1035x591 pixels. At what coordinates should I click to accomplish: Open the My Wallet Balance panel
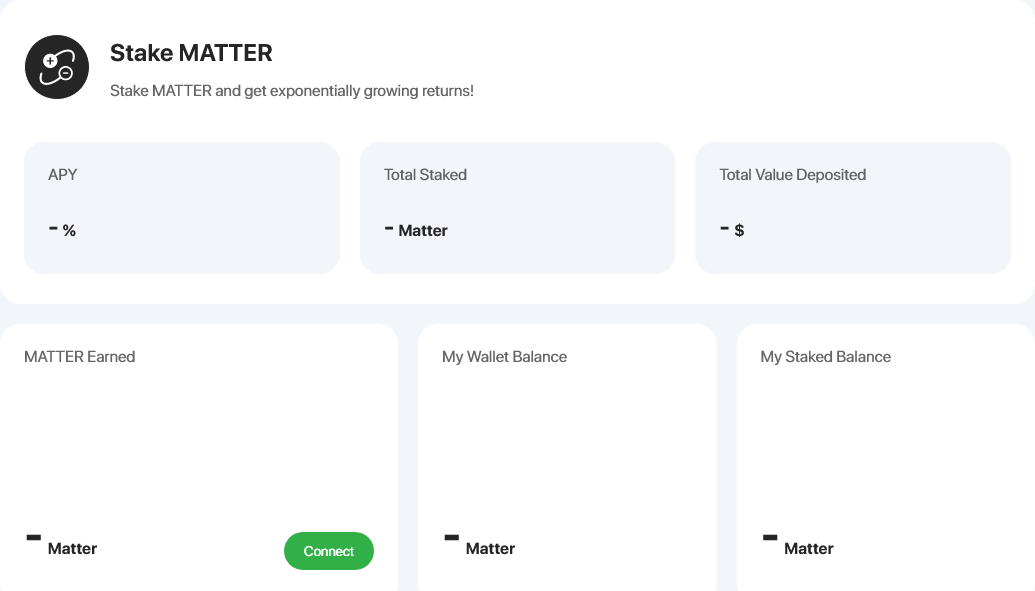pos(567,457)
